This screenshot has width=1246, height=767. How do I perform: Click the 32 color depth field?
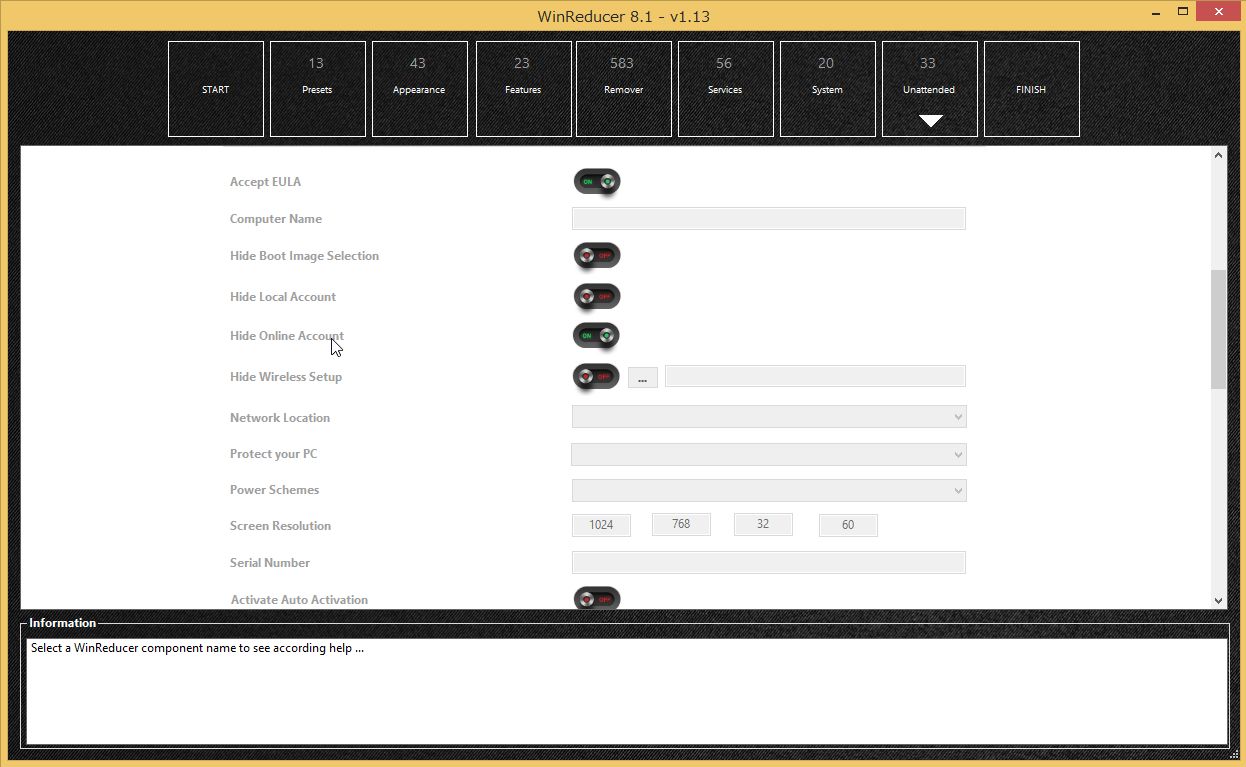(x=763, y=524)
